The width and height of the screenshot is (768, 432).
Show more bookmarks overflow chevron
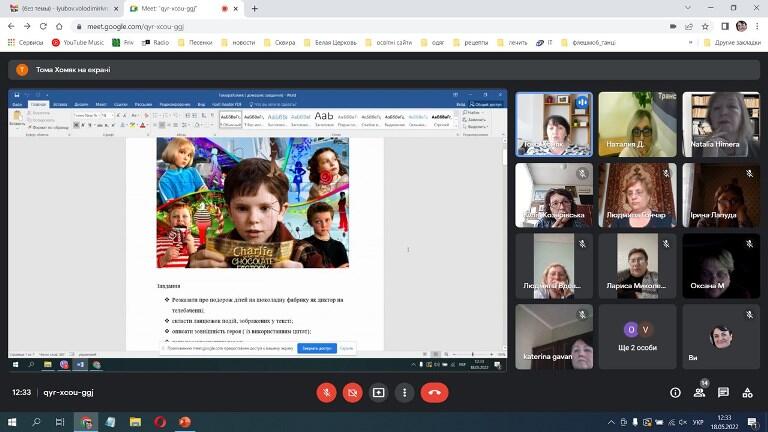click(691, 43)
